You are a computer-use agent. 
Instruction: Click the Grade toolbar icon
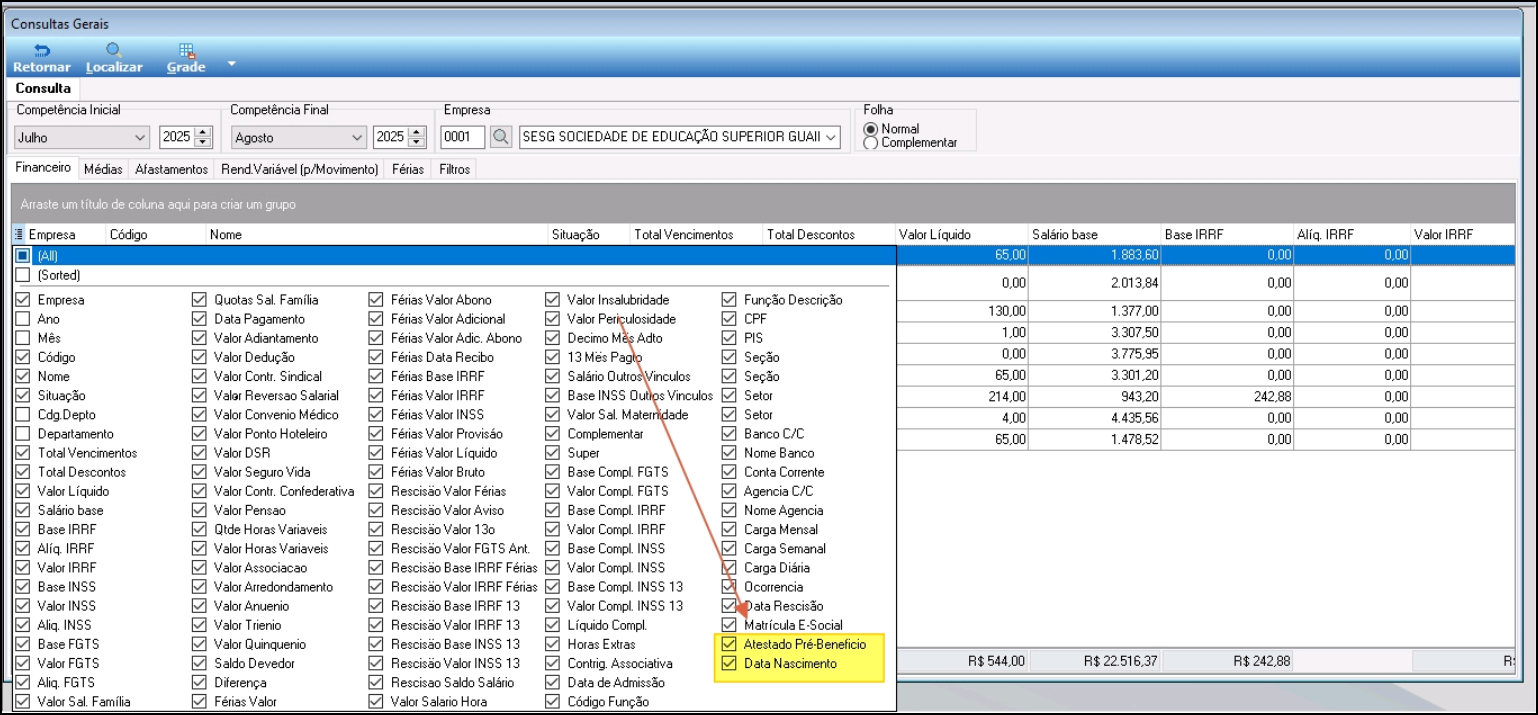pos(186,58)
